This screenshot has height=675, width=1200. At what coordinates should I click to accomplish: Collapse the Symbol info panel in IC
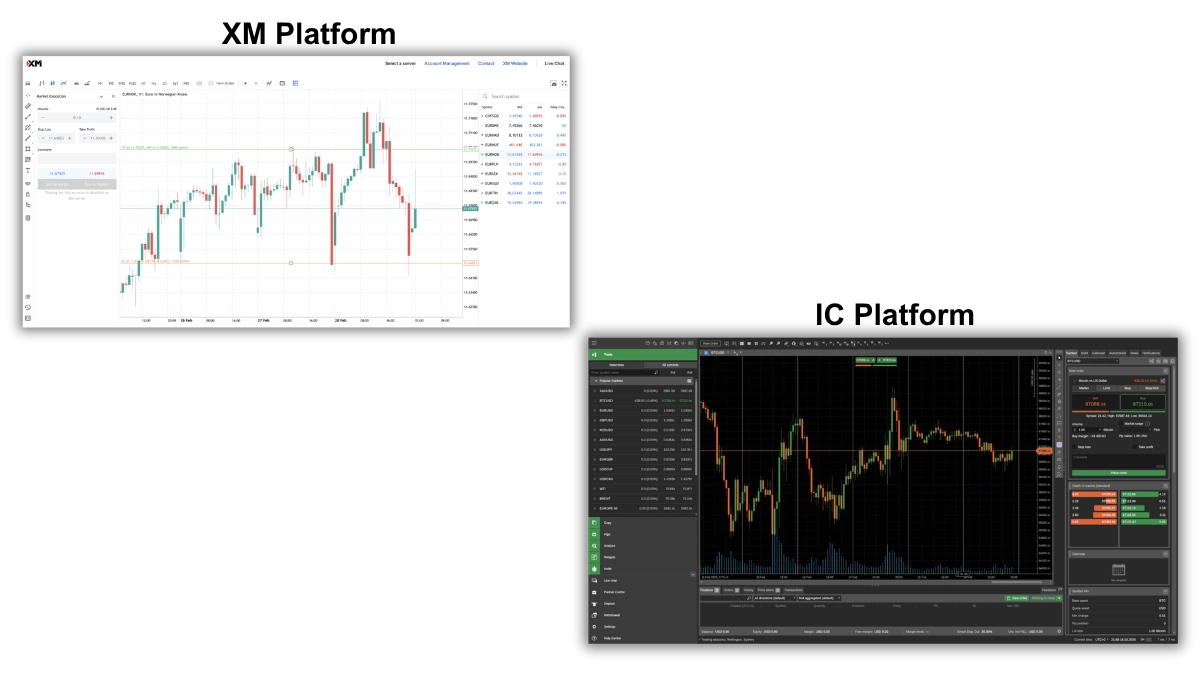pyautogui.click(x=1165, y=591)
